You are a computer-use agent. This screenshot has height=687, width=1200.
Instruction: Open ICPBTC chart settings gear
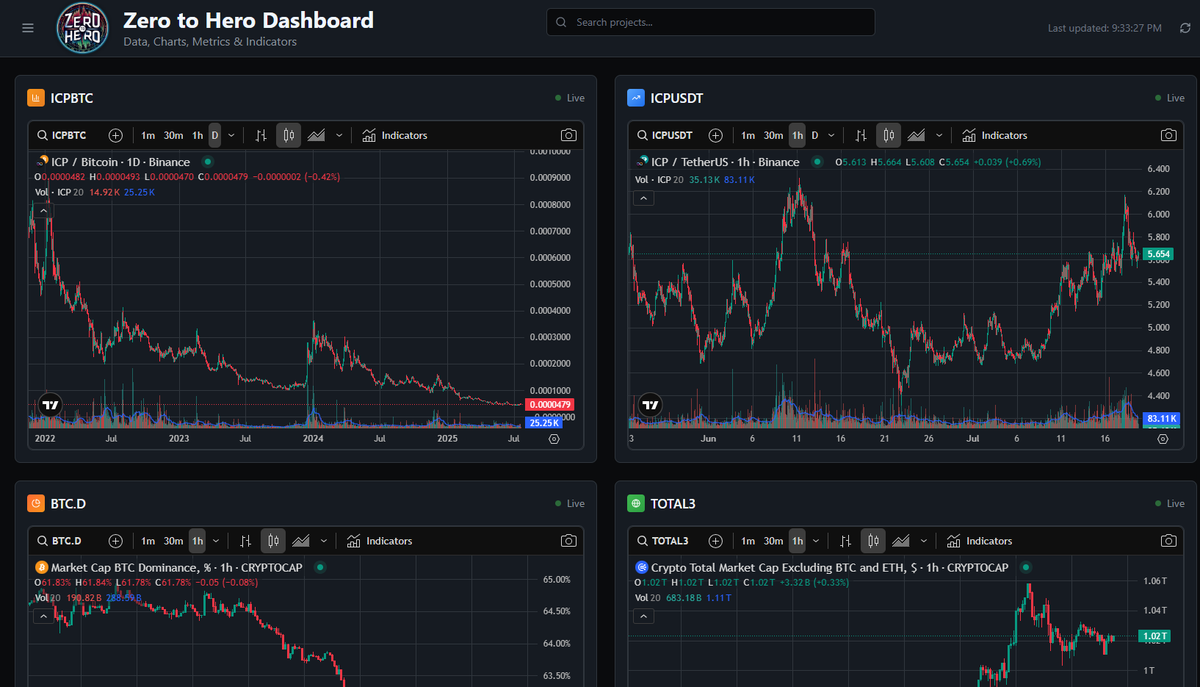click(x=554, y=439)
